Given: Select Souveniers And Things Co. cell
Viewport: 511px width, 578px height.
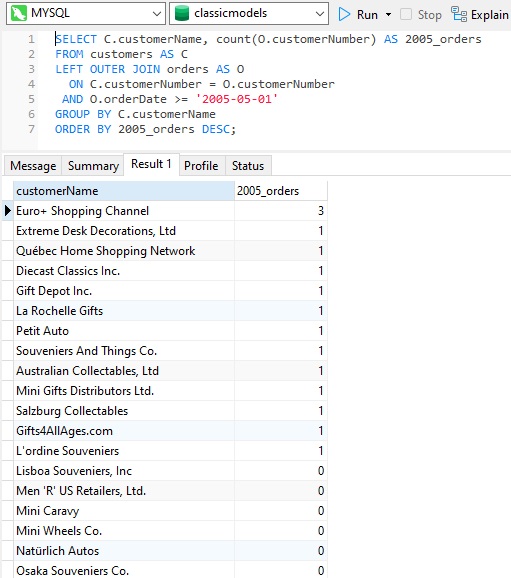Looking at the screenshot, I should click(x=124, y=351).
